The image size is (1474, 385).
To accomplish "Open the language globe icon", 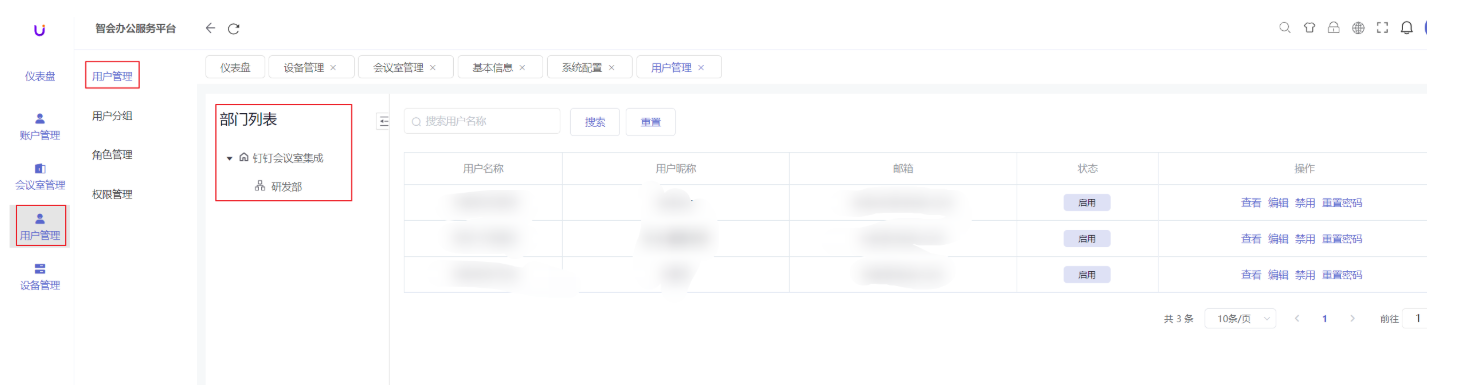I will pyautogui.click(x=1358, y=28).
